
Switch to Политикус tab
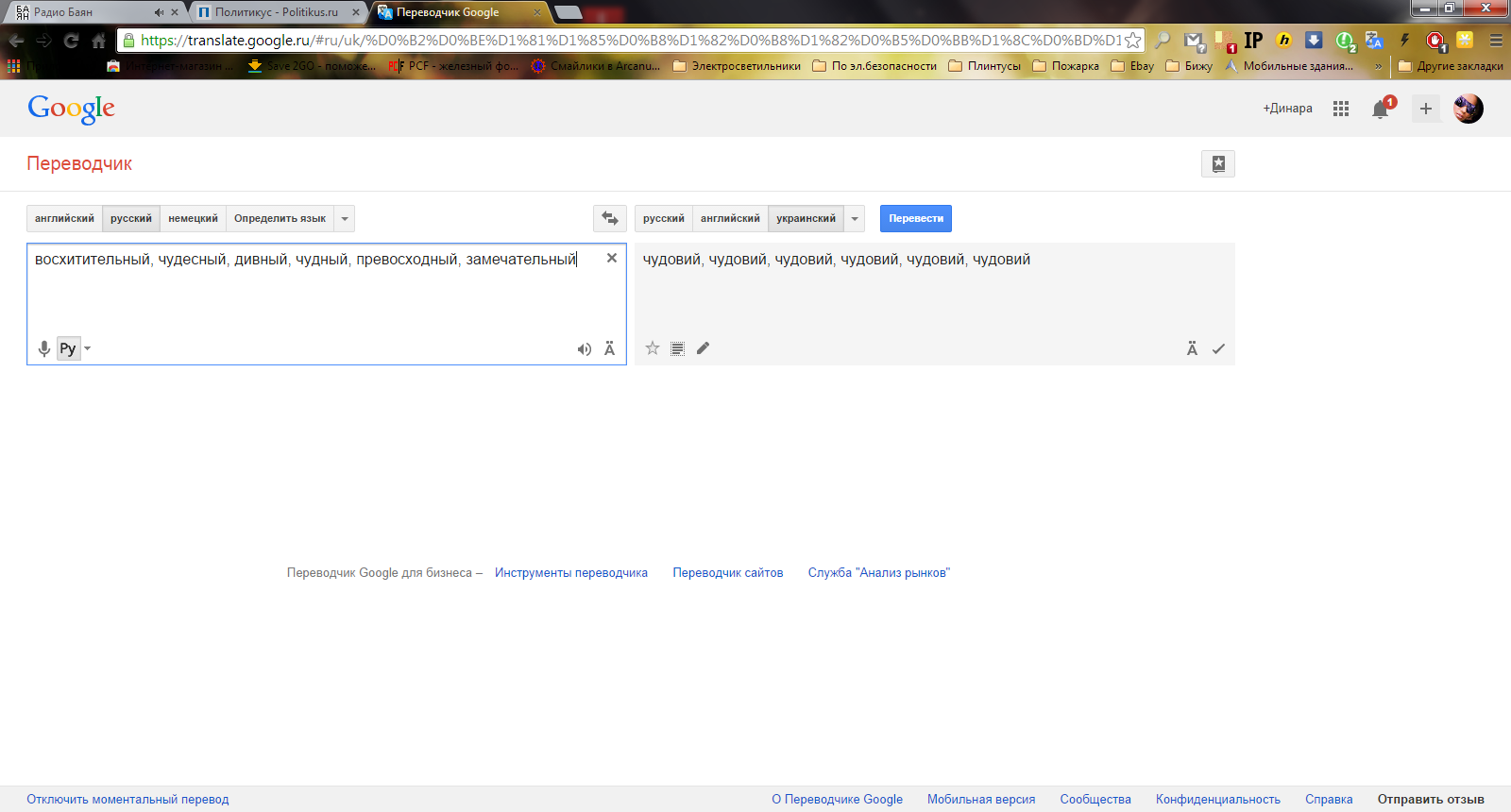click(x=276, y=12)
